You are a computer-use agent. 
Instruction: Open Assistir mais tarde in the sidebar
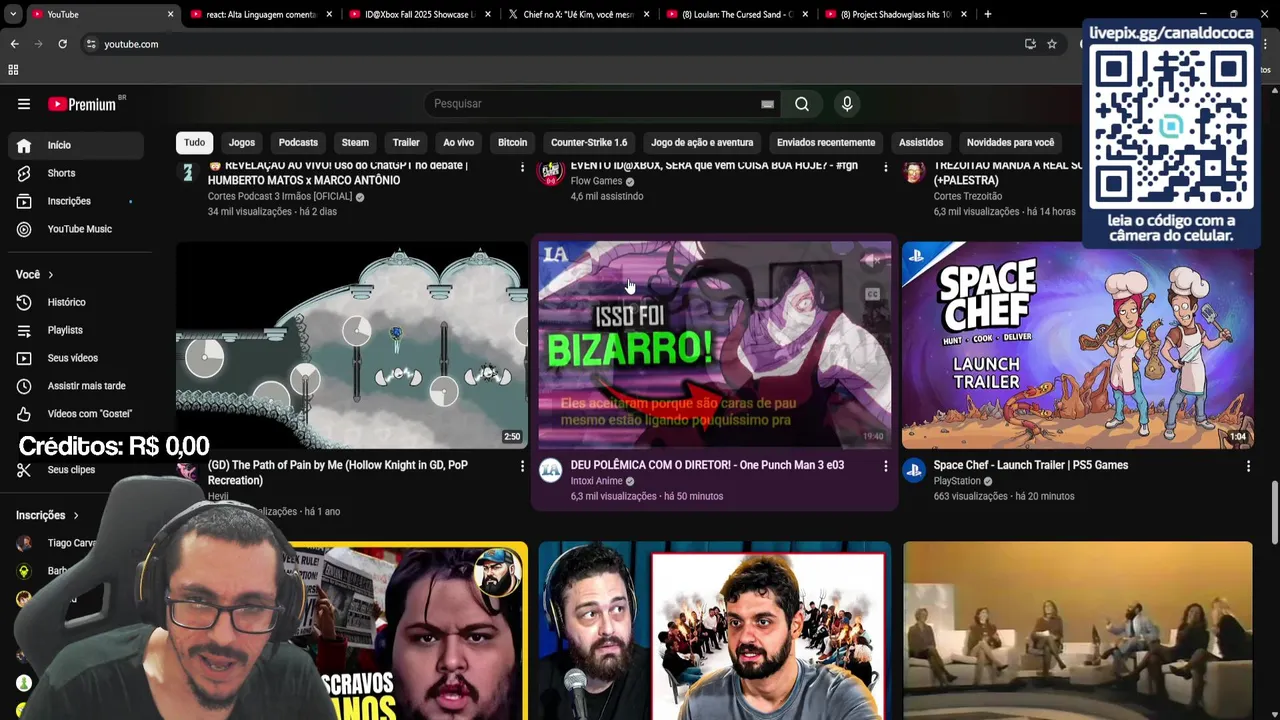click(x=76, y=386)
